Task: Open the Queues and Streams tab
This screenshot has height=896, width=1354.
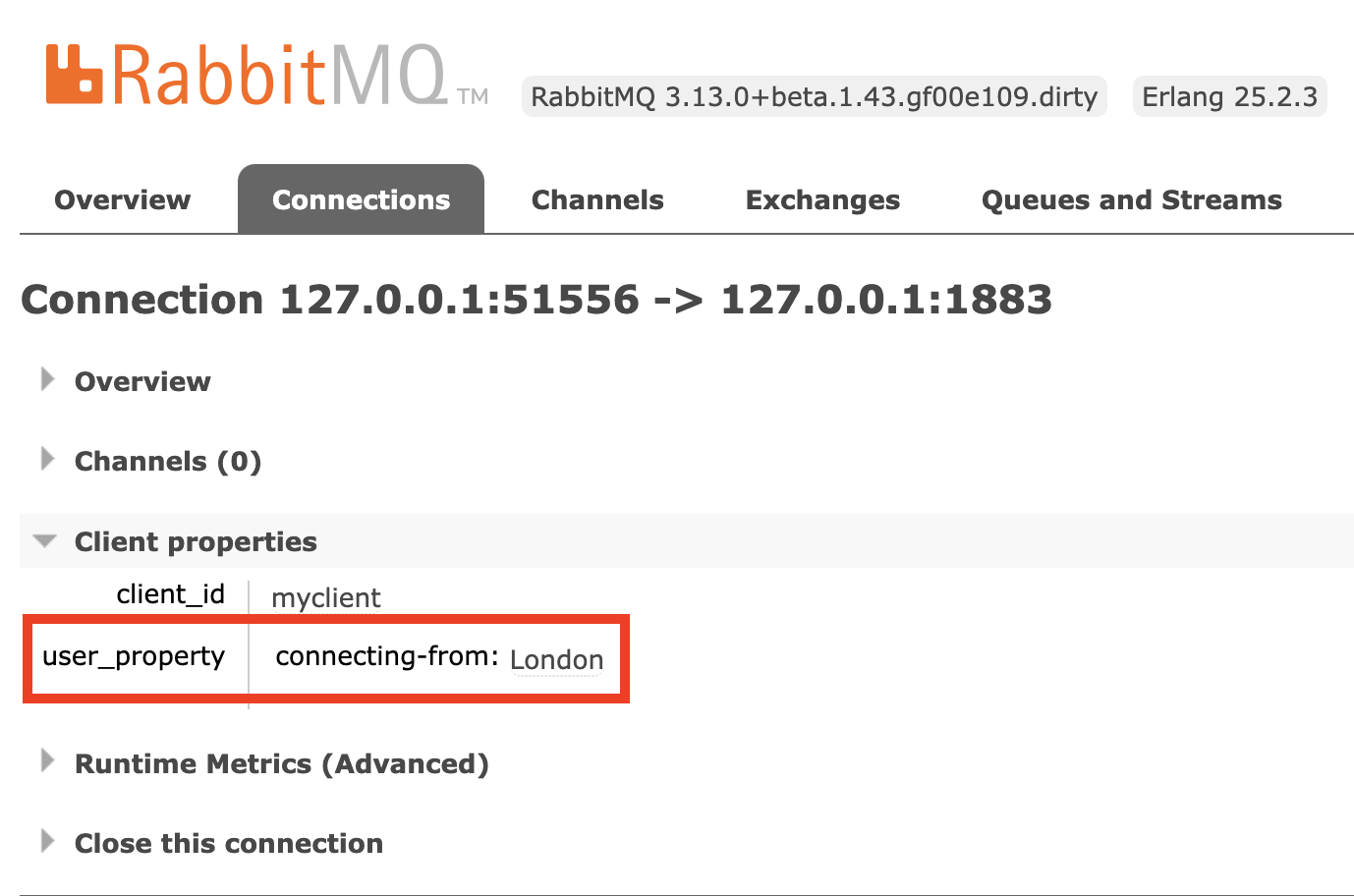Action: pyautogui.click(x=1131, y=200)
